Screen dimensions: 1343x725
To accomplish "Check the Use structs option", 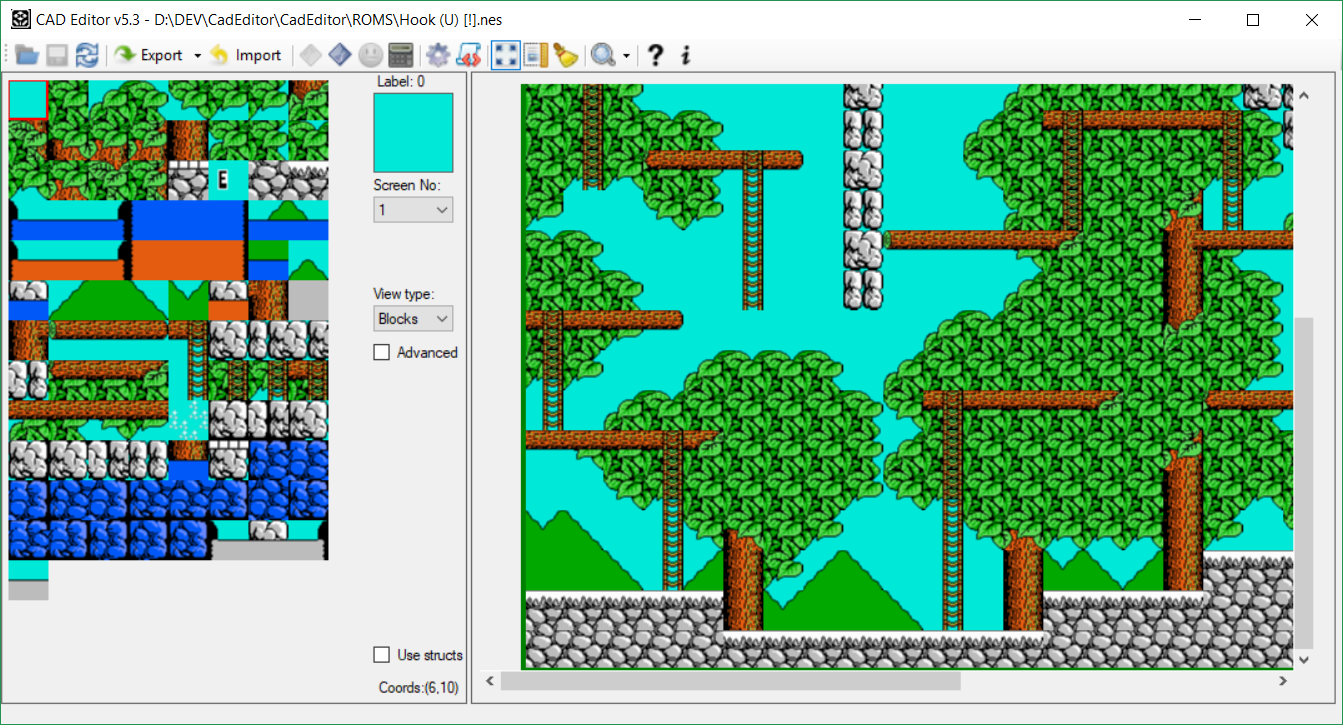I will pos(382,655).
